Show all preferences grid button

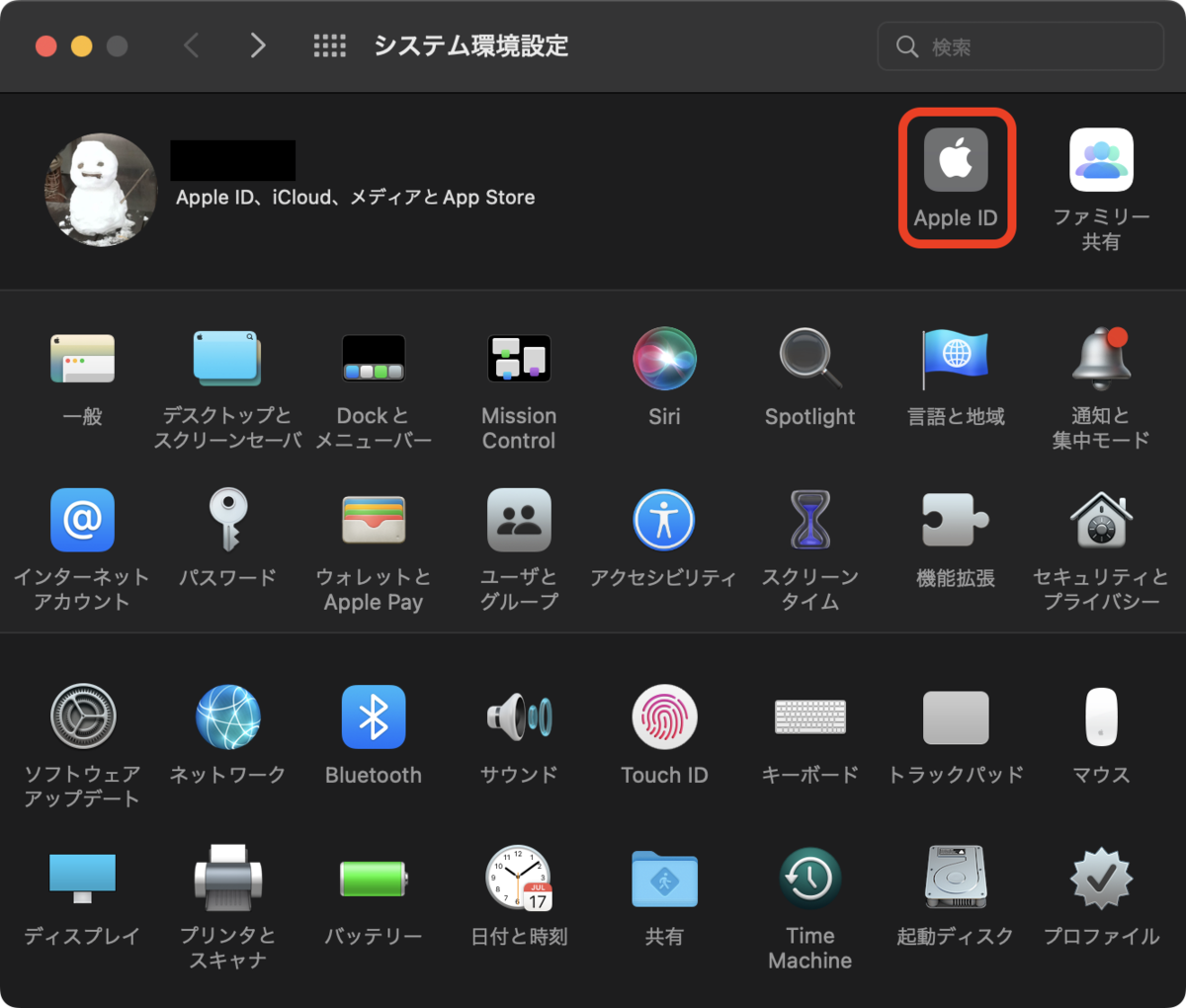(x=329, y=45)
